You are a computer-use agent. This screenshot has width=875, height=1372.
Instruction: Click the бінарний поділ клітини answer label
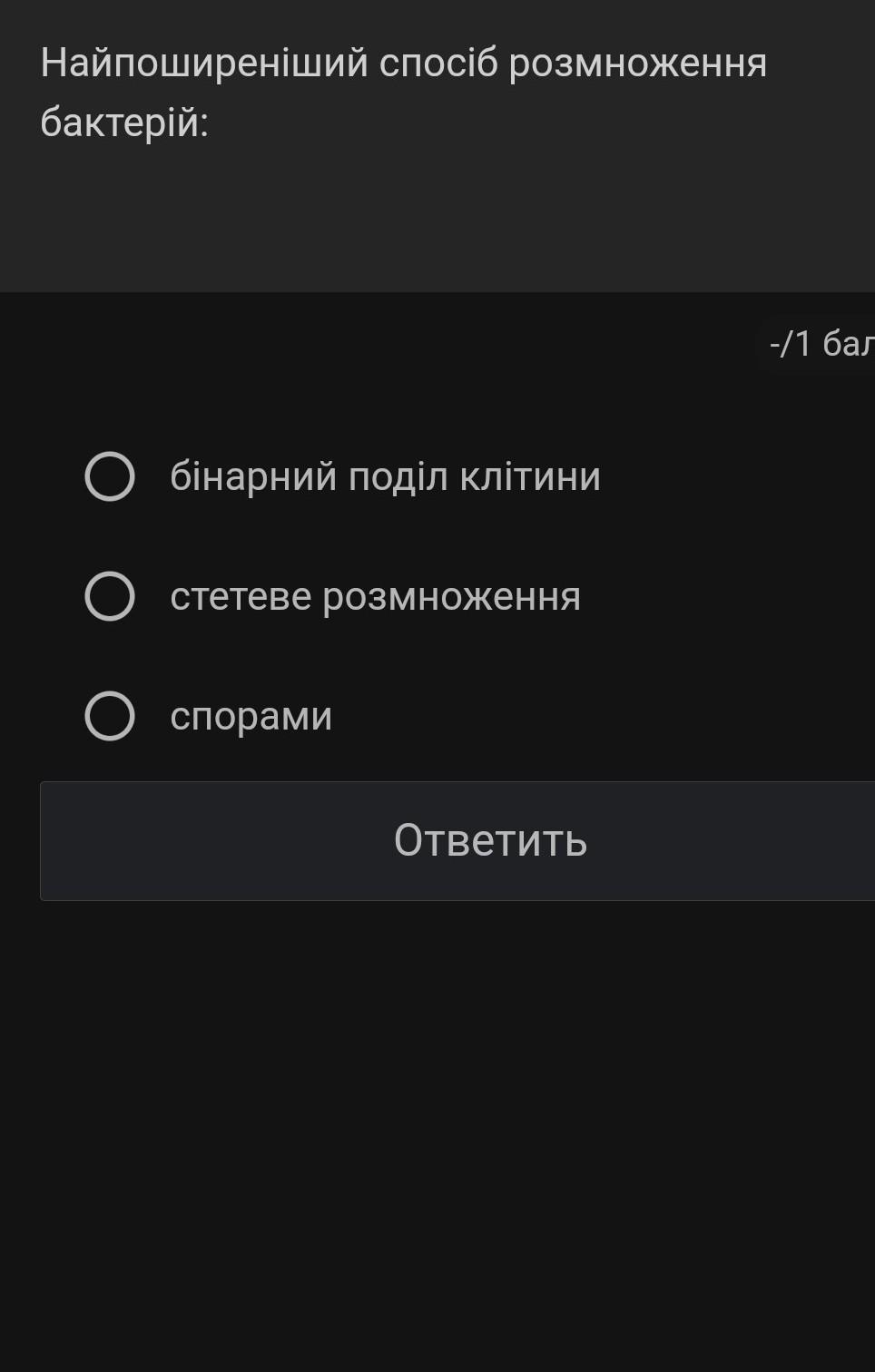(385, 476)
